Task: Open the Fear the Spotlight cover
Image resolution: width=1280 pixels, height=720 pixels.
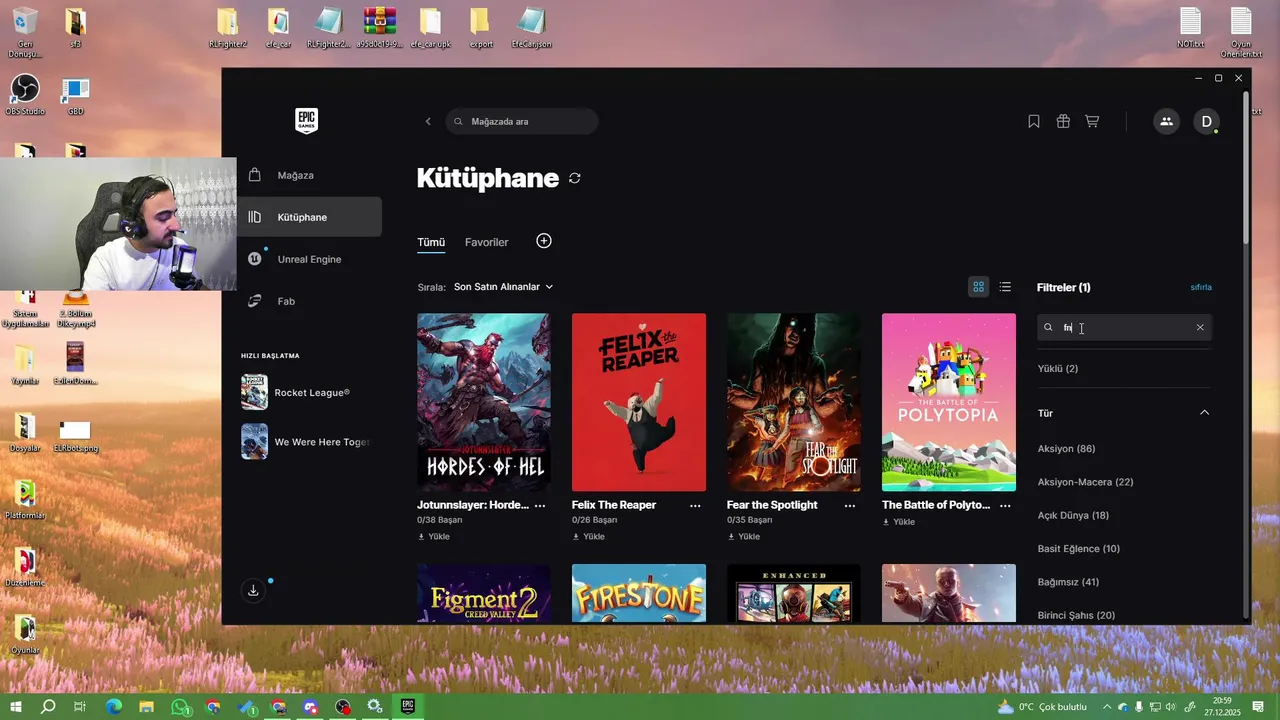Action: click(x=794, y=402)
